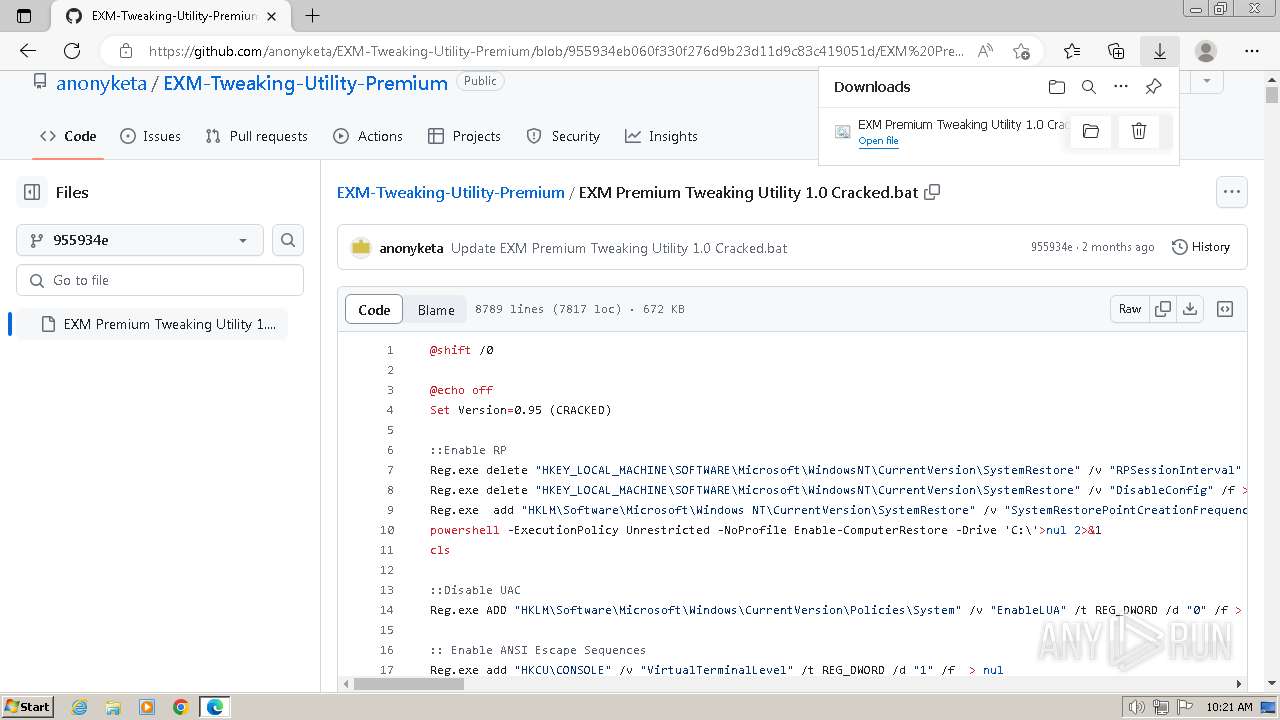
Task: Switch to the Issues tab
Action: (150, 136)
